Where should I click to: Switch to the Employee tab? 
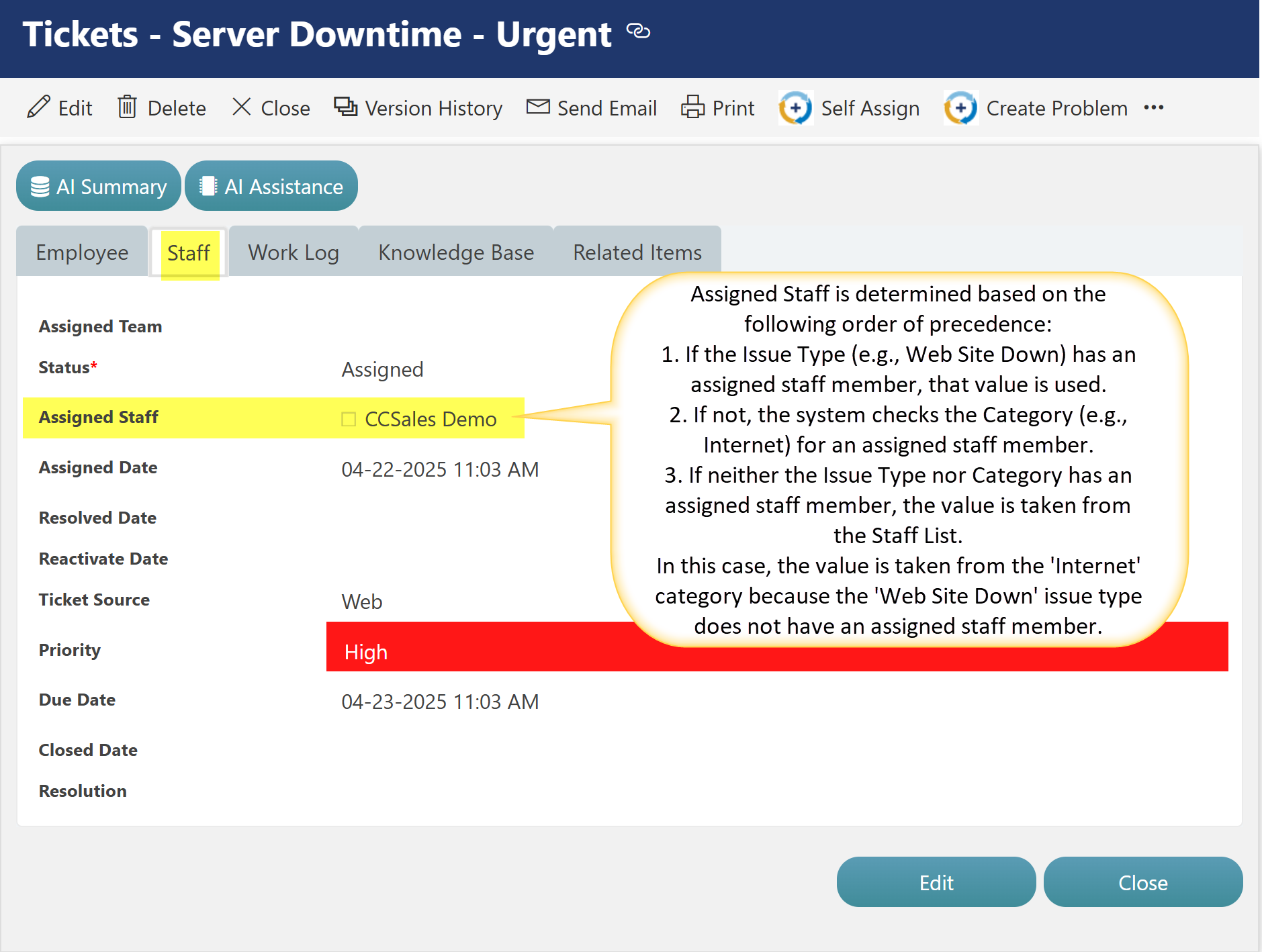[x=82, y=252]
